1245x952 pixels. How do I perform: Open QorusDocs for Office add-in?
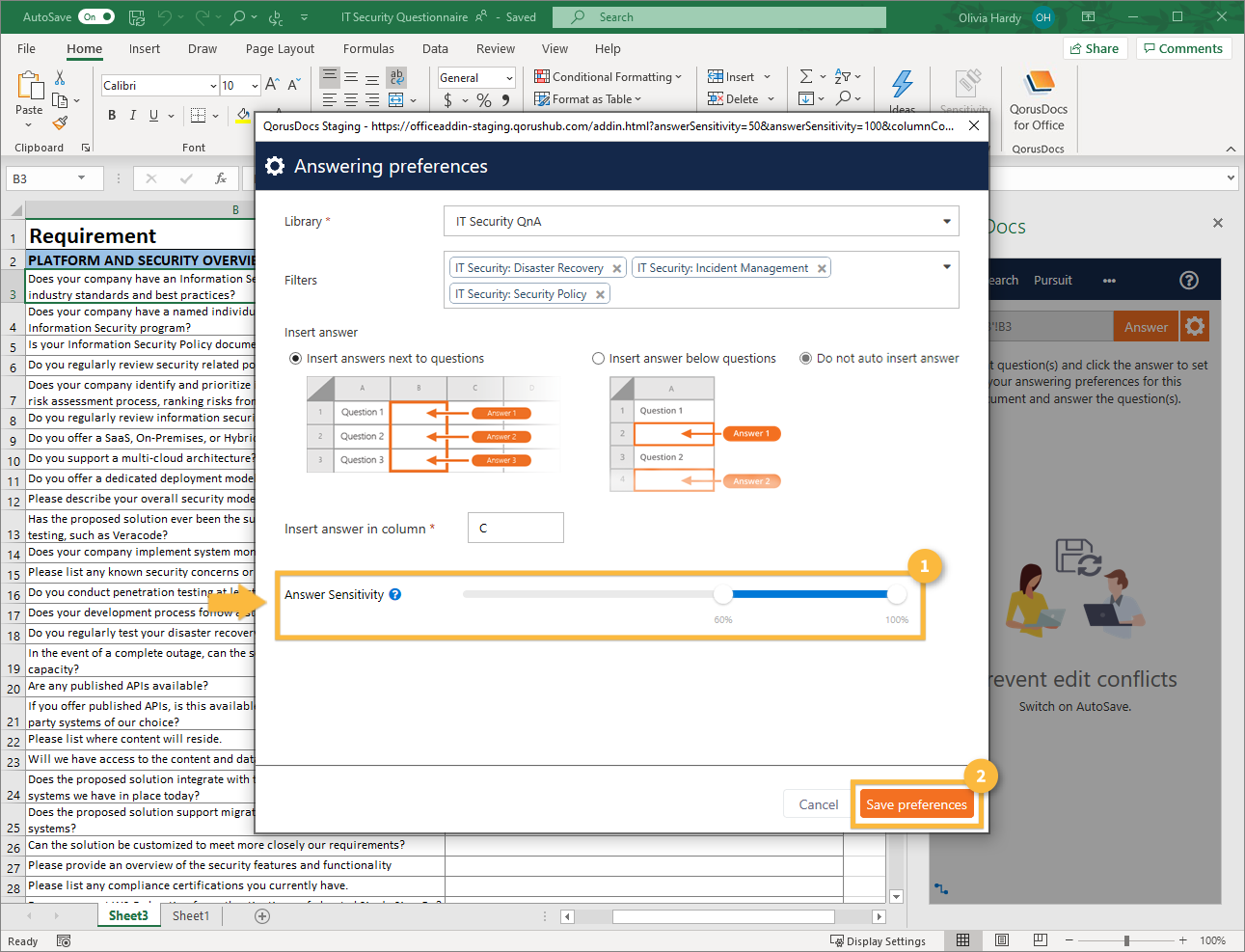pos(1039,101)
